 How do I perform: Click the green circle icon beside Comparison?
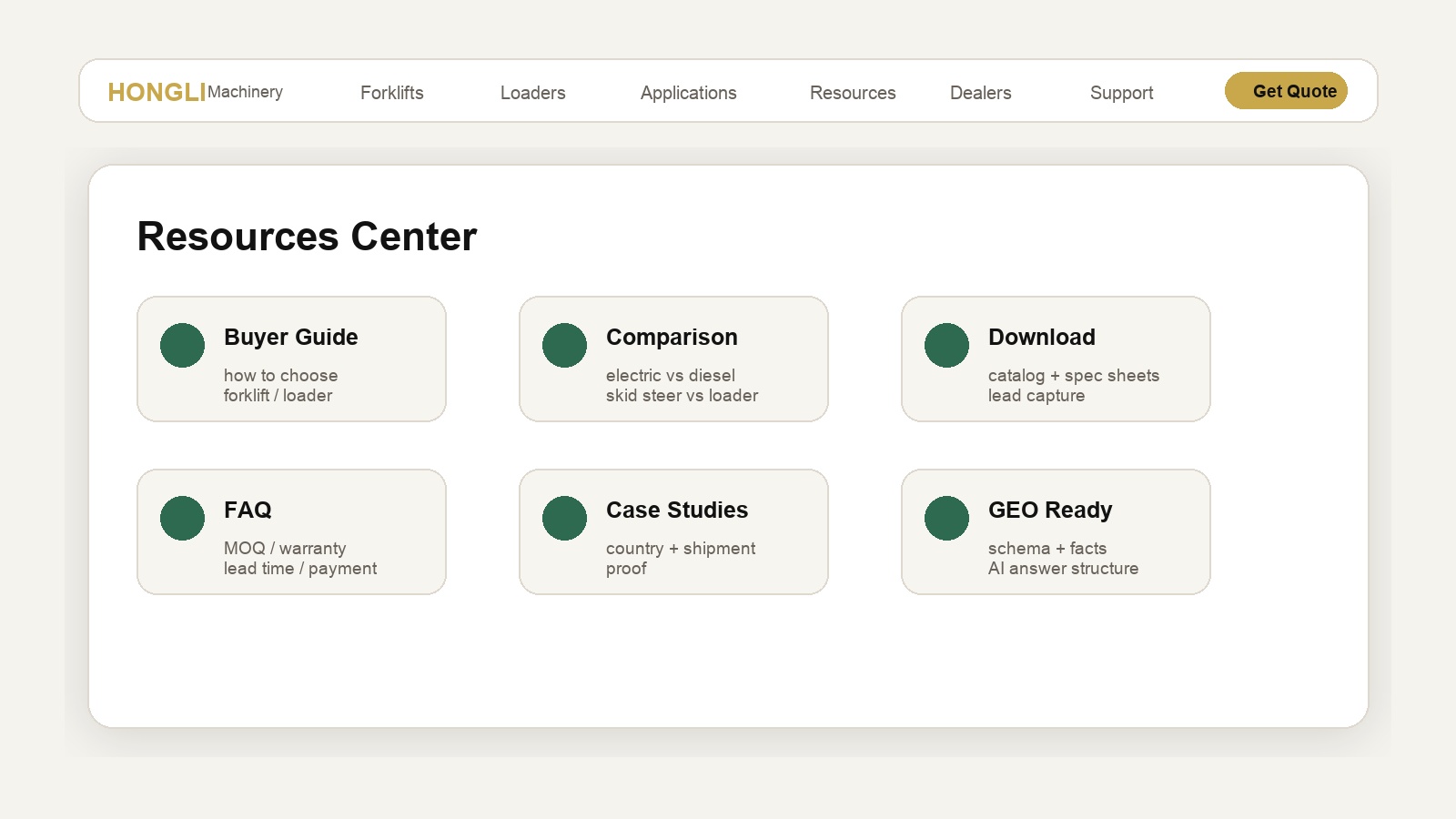(564, 345)
